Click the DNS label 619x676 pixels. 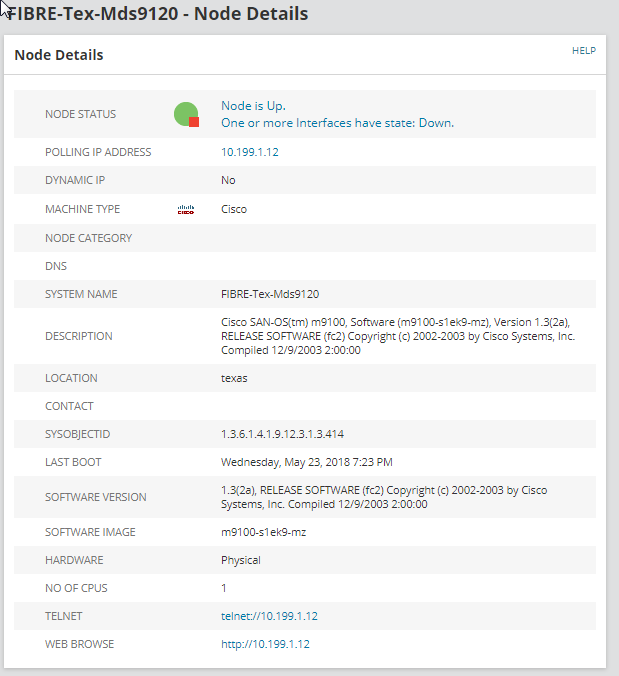56,266
